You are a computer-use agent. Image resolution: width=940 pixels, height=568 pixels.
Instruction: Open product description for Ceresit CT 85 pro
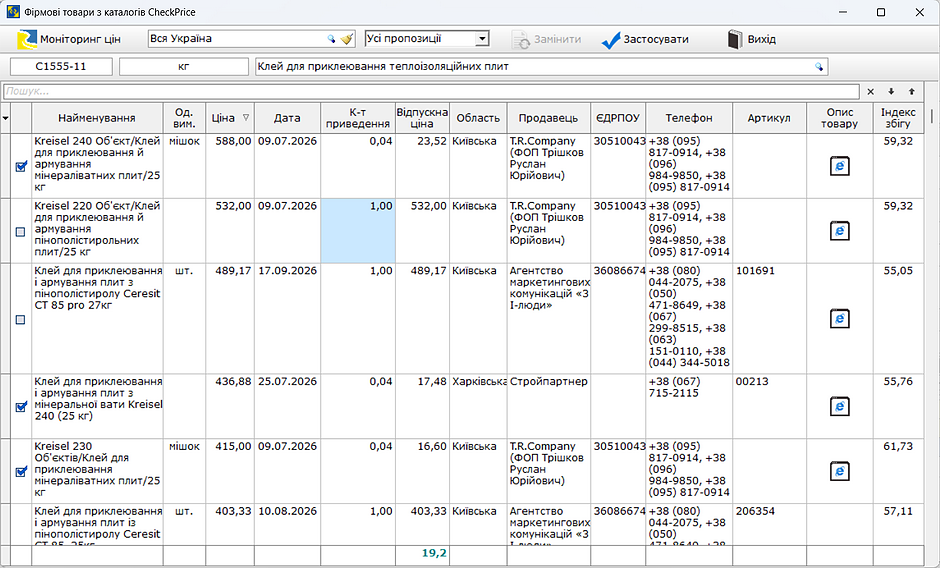tap(839, 319)
